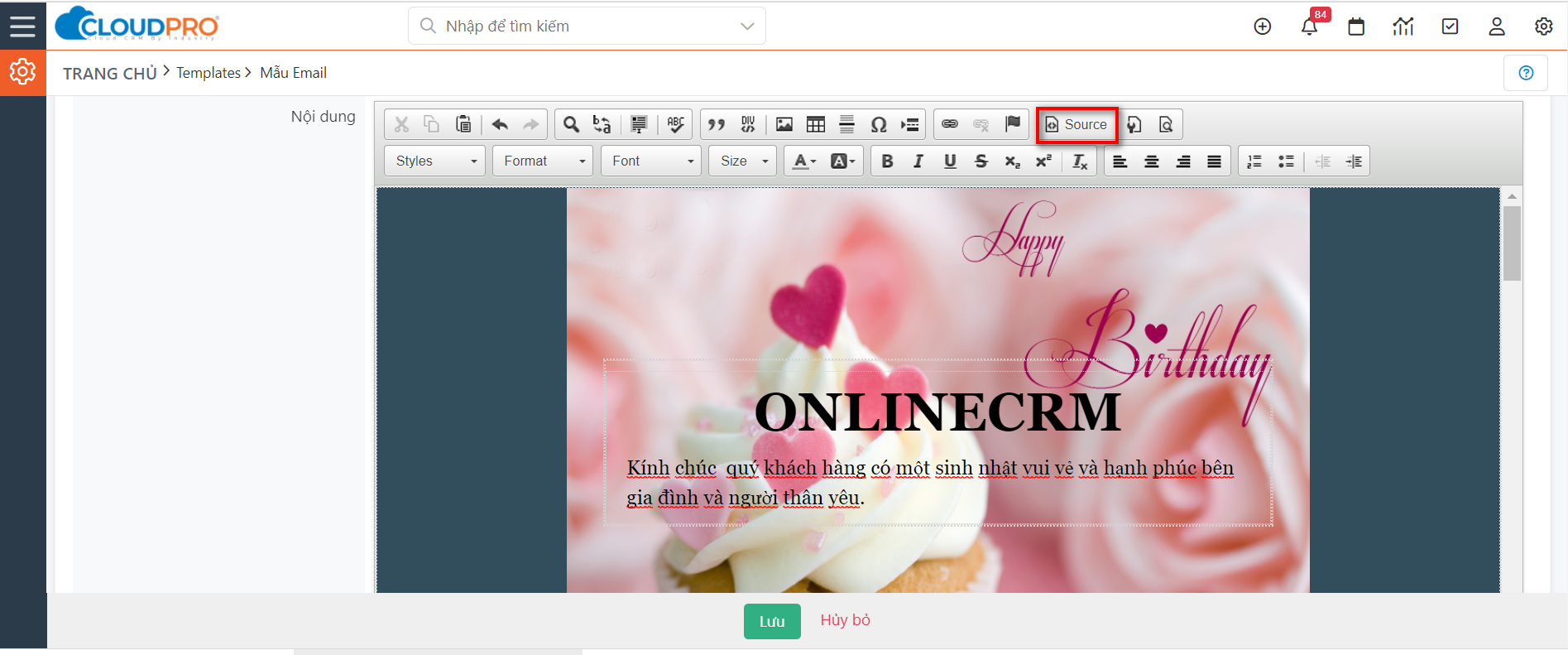Open the calendar icon in header

coord(1356,26)
